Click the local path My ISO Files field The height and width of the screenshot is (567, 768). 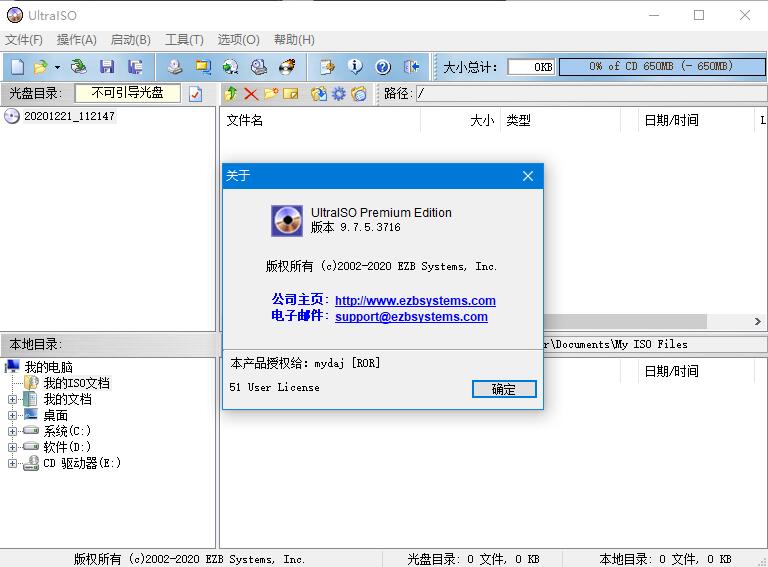[654, 344]
